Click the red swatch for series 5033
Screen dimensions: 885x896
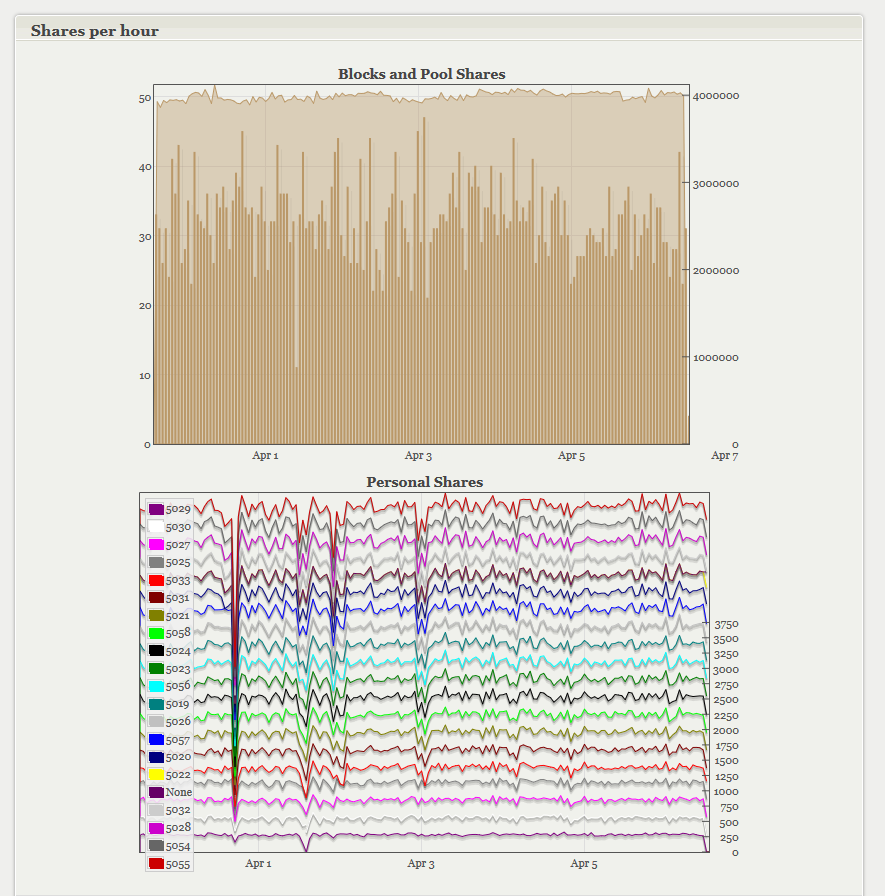click(x=156, y=580)
